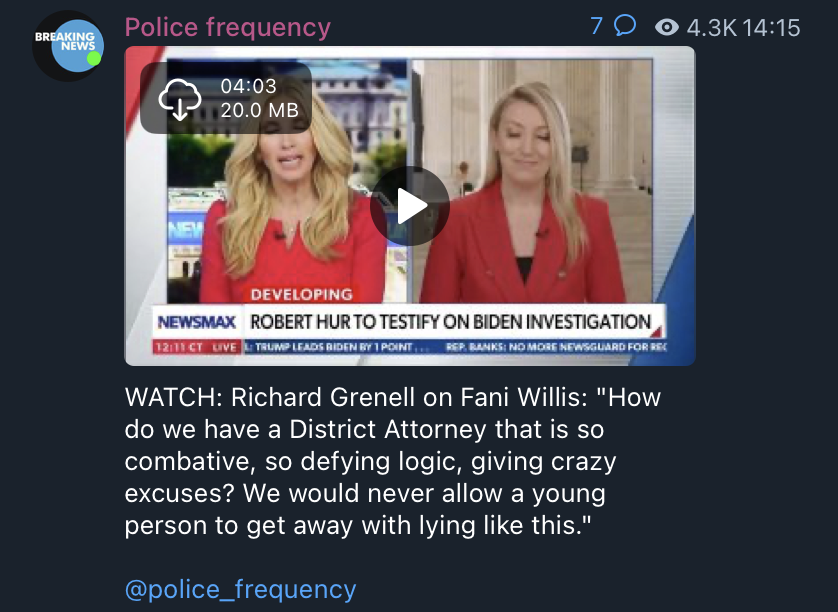Click the 04:03 video duration label
The width and height of the screenshot is (838, 612).
click(249, 86)
